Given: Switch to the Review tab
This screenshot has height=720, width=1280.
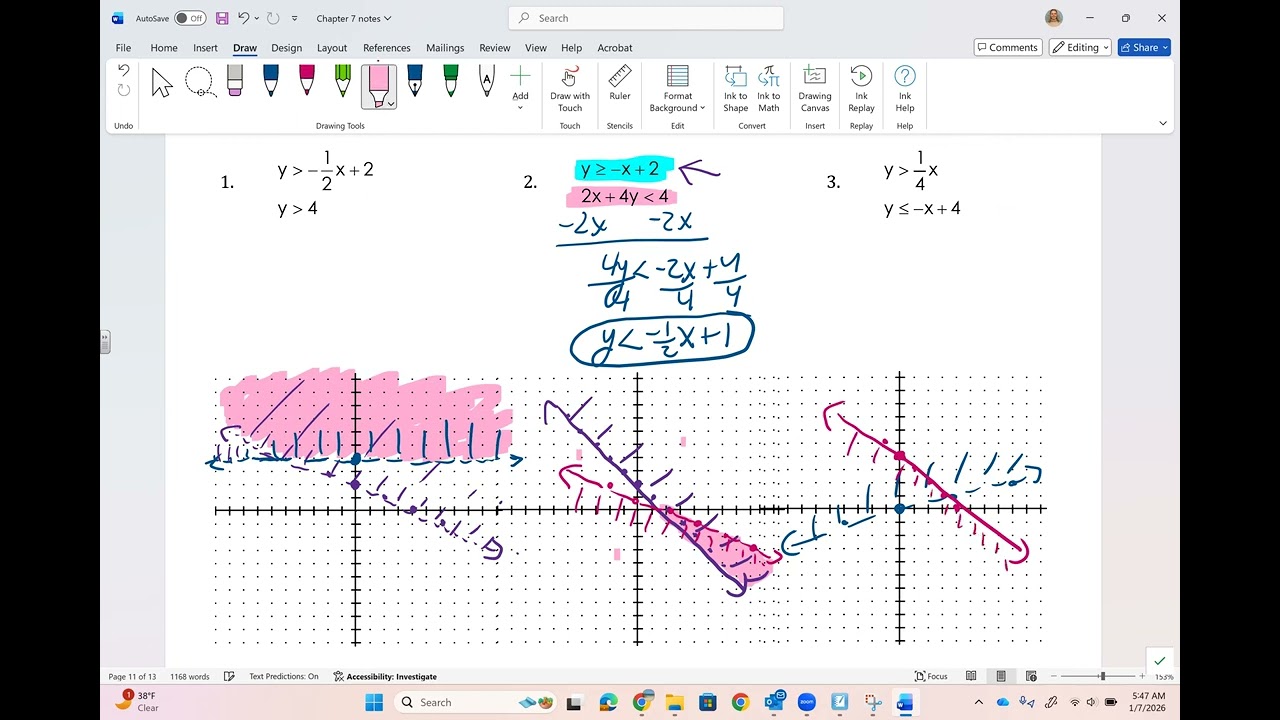Looking at the screenshot, I should [x=494, y=48].
